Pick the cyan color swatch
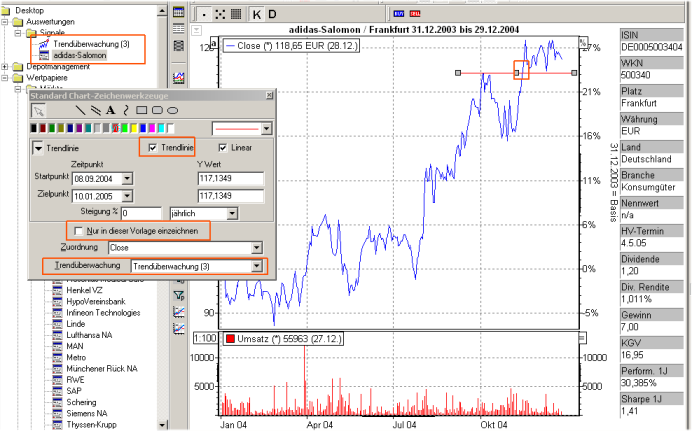692x431 pixels. point(161,128)
